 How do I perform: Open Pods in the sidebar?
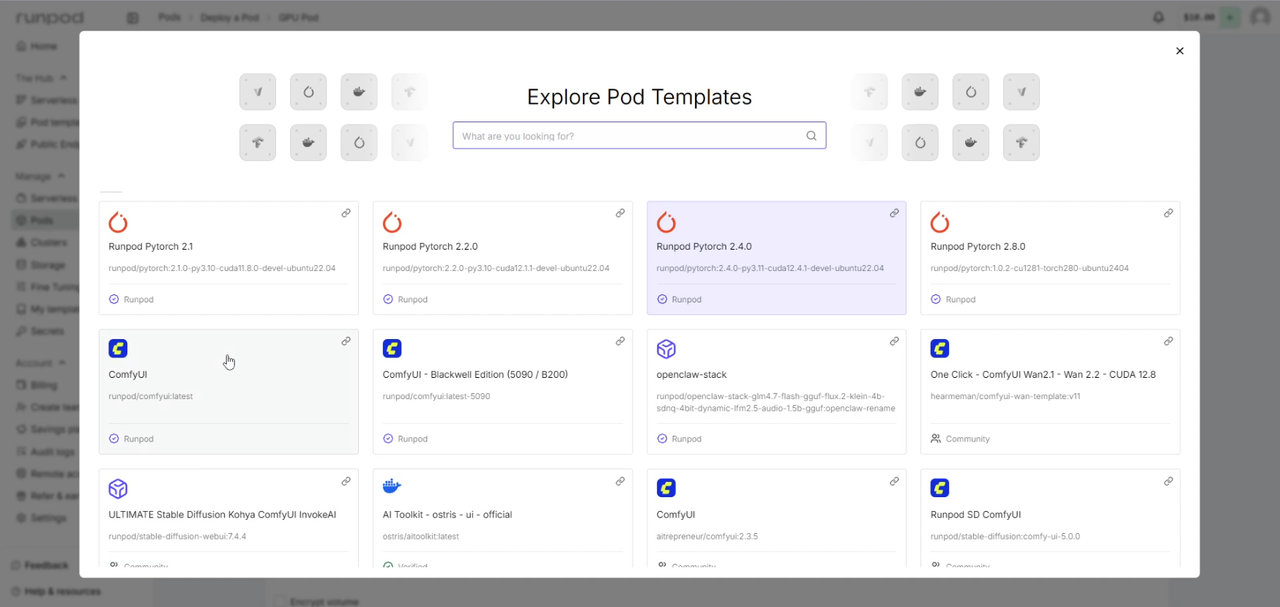44,220
